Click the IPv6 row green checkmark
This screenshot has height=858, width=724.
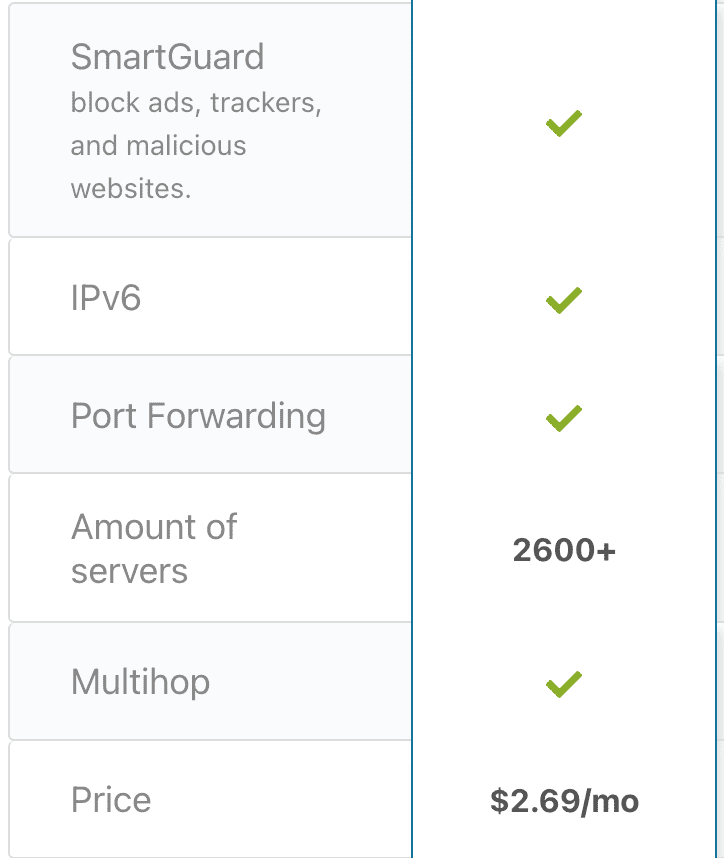click(564, 299)
